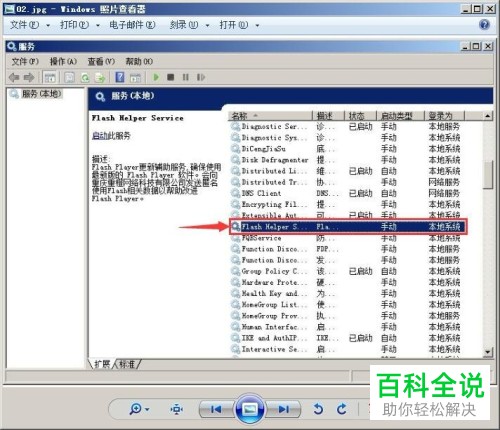This screenshot has width=500, height=430.
Task: Click the Export List toolbar icon
Action: tap(100, 77)
